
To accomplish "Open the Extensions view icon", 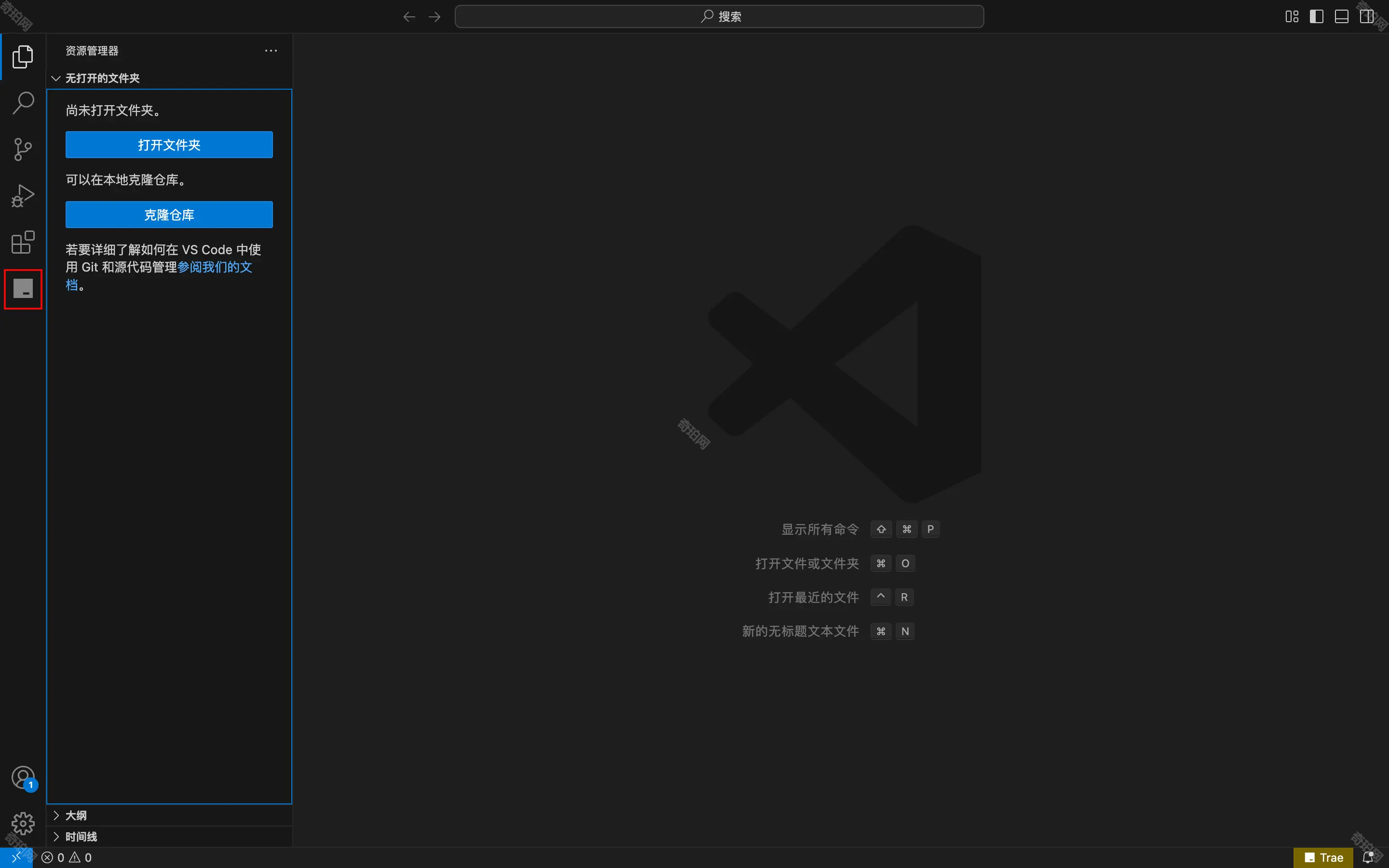I will pos(23,242).
